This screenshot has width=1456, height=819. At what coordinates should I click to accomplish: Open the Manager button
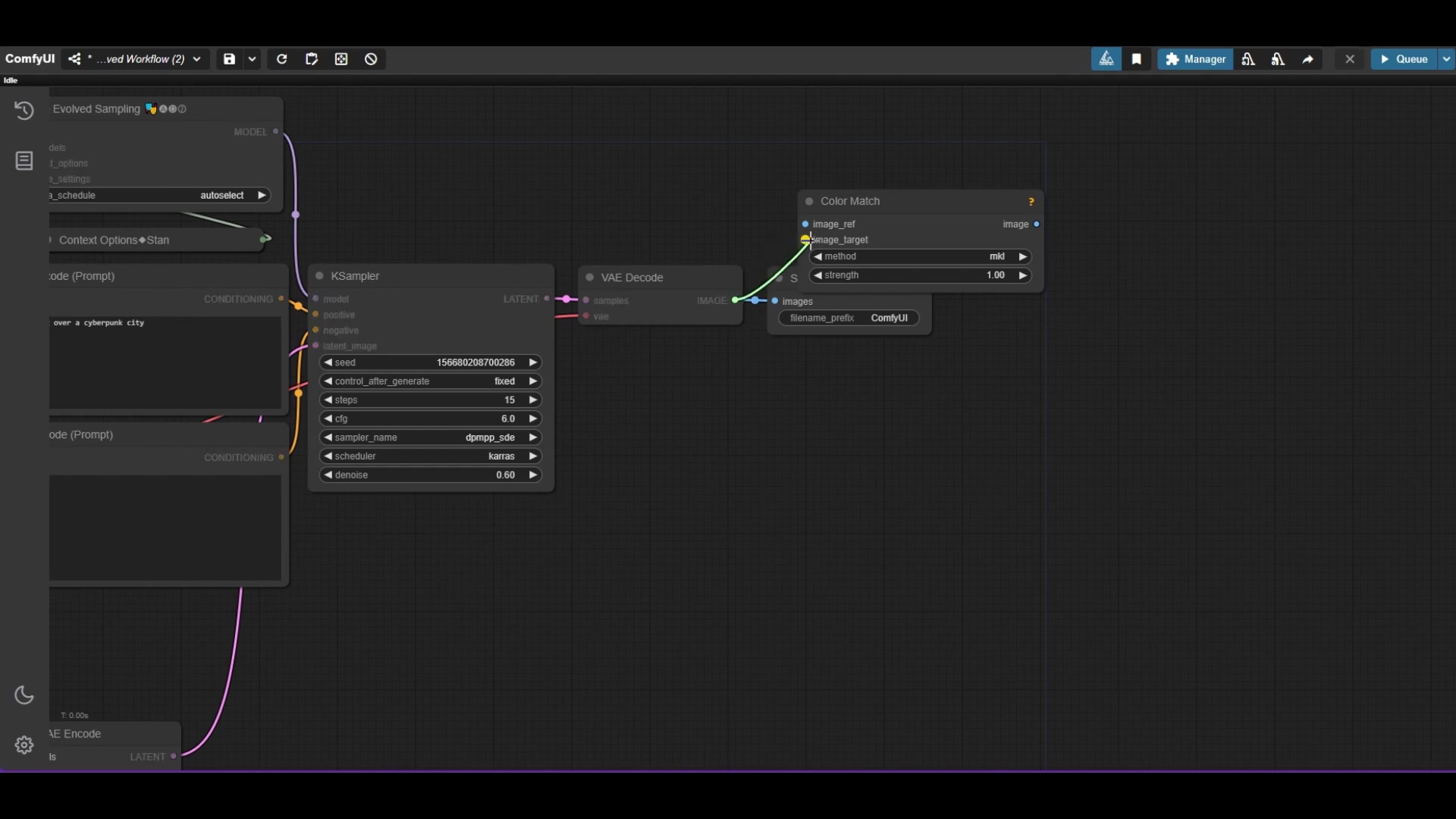coord(1195,59)
